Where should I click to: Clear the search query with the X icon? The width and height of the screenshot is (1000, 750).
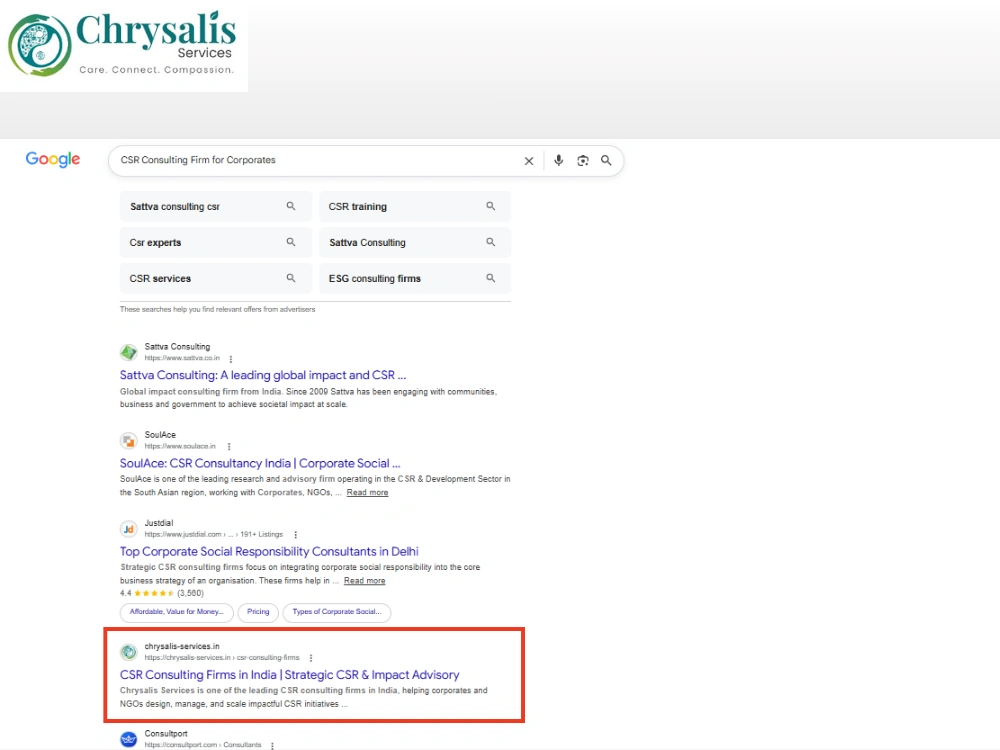coord(529,161)
